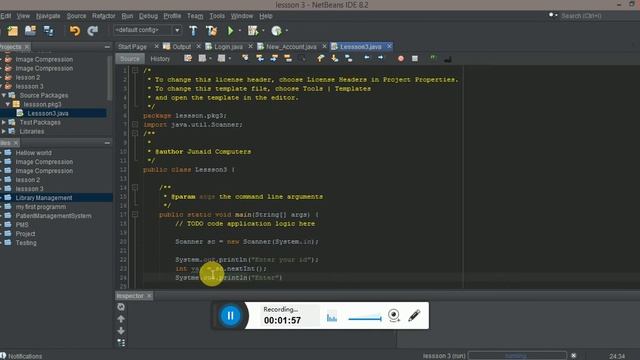Switch editor to Source view
Screen dimensions: 640x360
(130, 59)
